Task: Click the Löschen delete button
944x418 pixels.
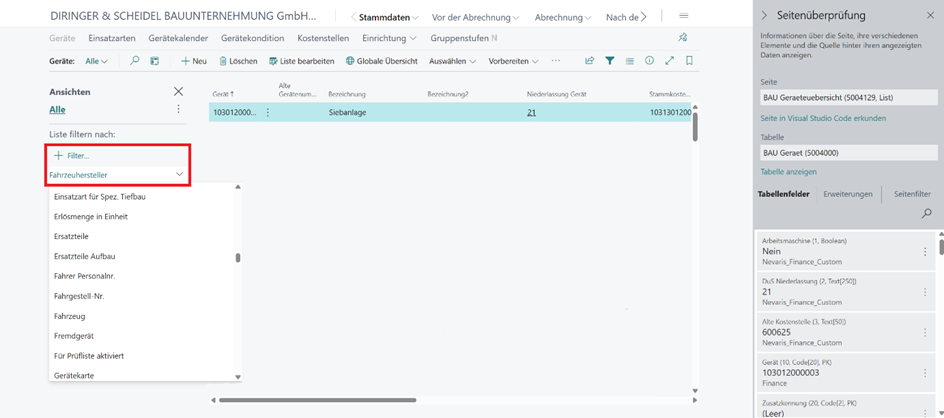Action: [238, 61]
